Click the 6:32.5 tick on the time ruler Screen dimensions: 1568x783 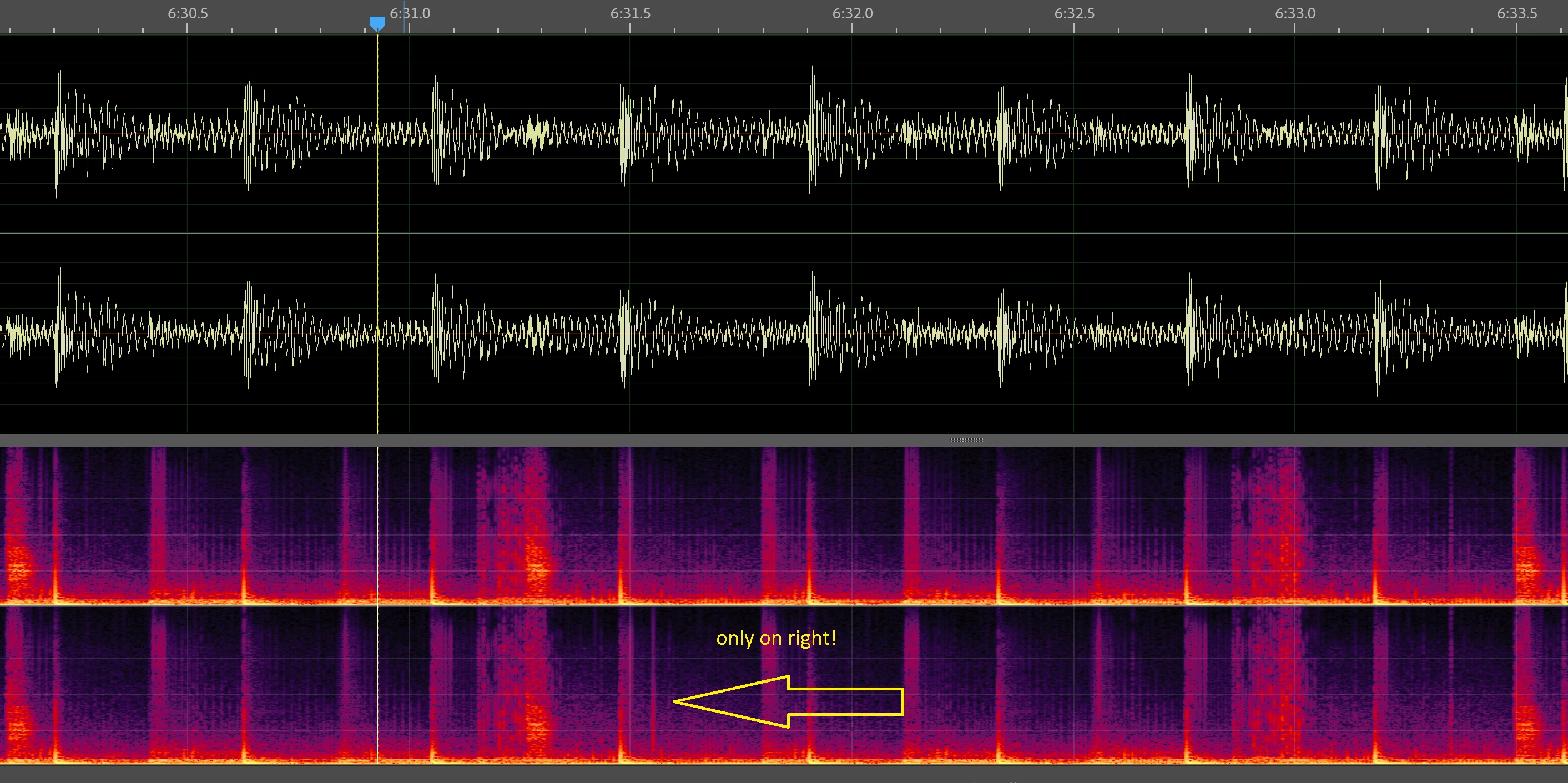1074,13
